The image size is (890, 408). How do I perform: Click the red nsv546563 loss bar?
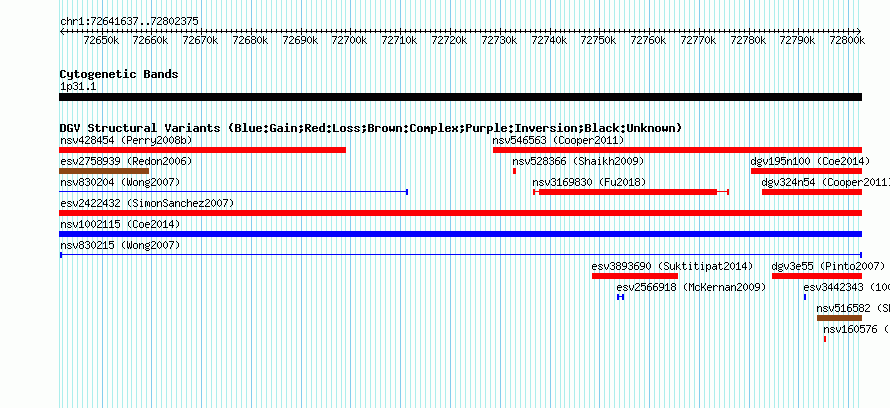pyautogui.click(x=677, y=150)
